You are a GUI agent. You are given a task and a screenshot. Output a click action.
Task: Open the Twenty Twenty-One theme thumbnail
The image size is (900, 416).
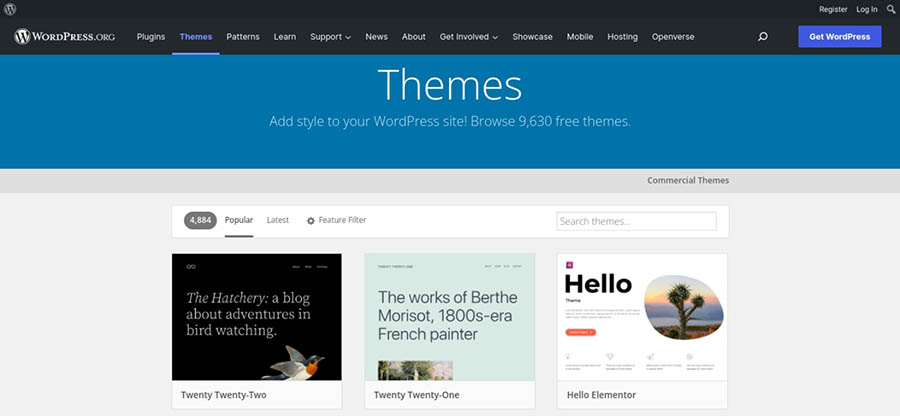click(449, 317)
